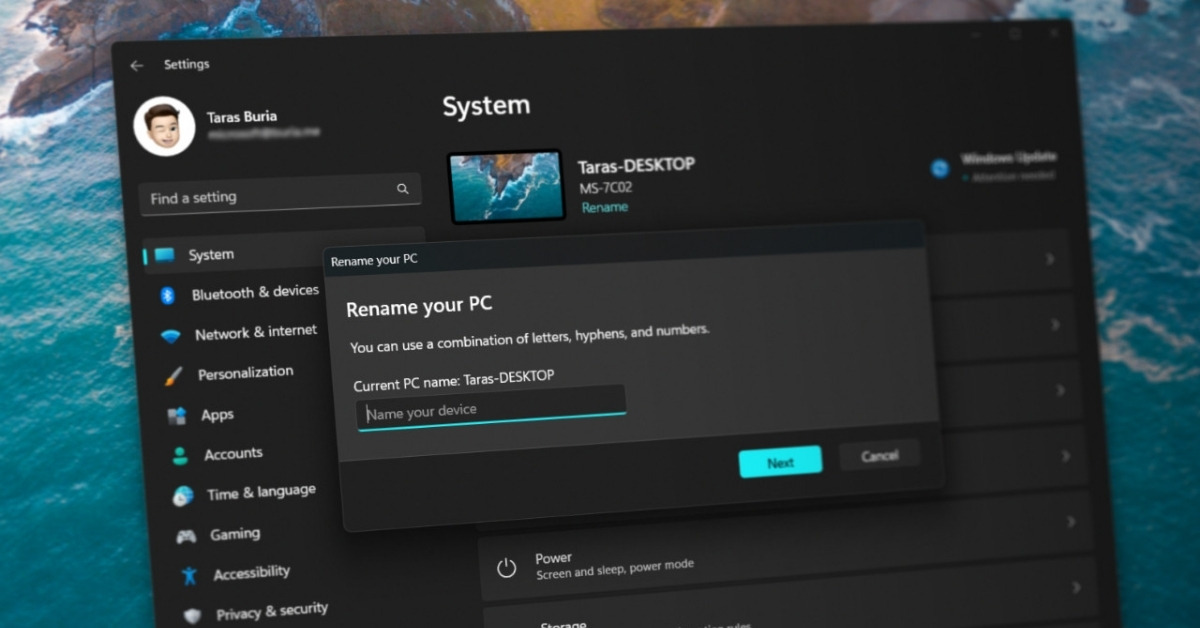Click the Personalization paintbrush icon
The width and height of the screenshot is (1200, 628).
(x=174, y=377)
